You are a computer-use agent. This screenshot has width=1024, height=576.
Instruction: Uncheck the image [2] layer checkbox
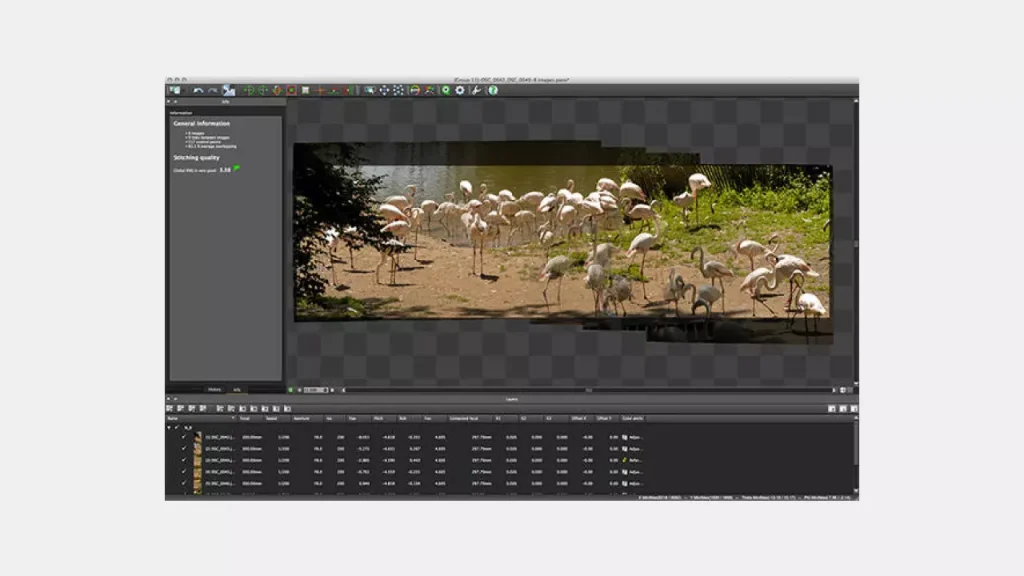(184, 448)
